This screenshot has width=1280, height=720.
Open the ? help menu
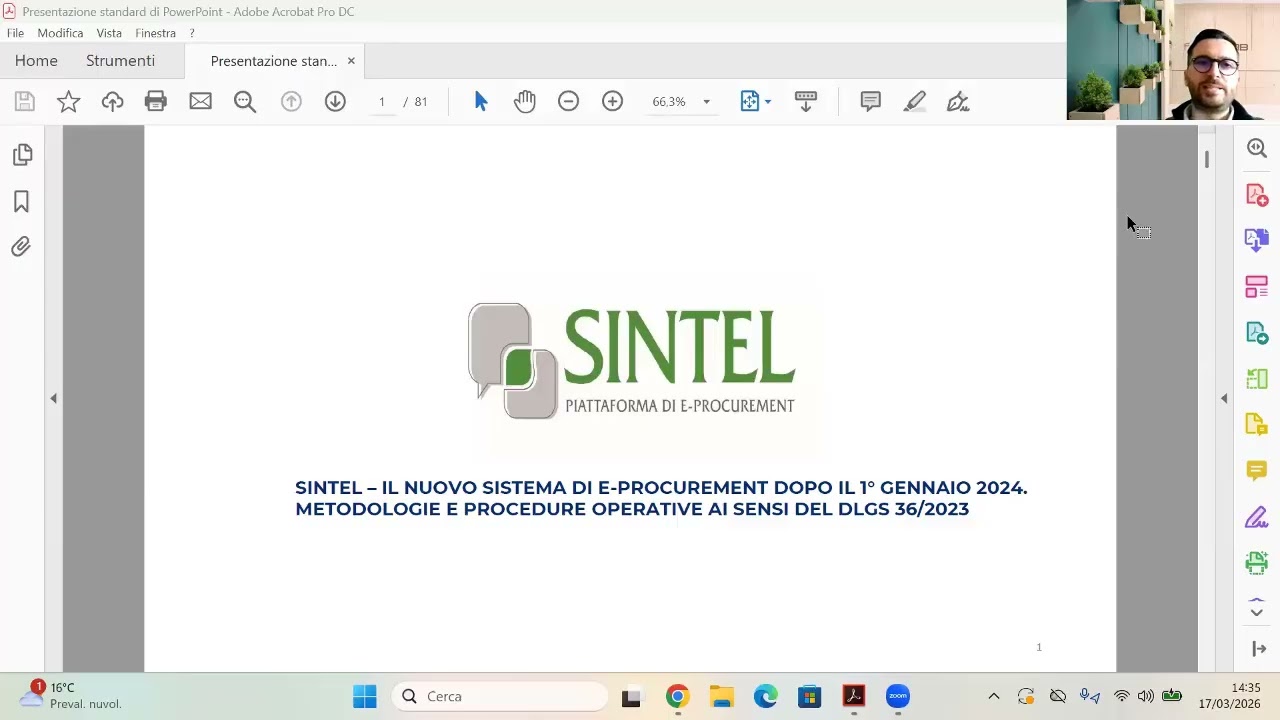(x=192, y=33)
